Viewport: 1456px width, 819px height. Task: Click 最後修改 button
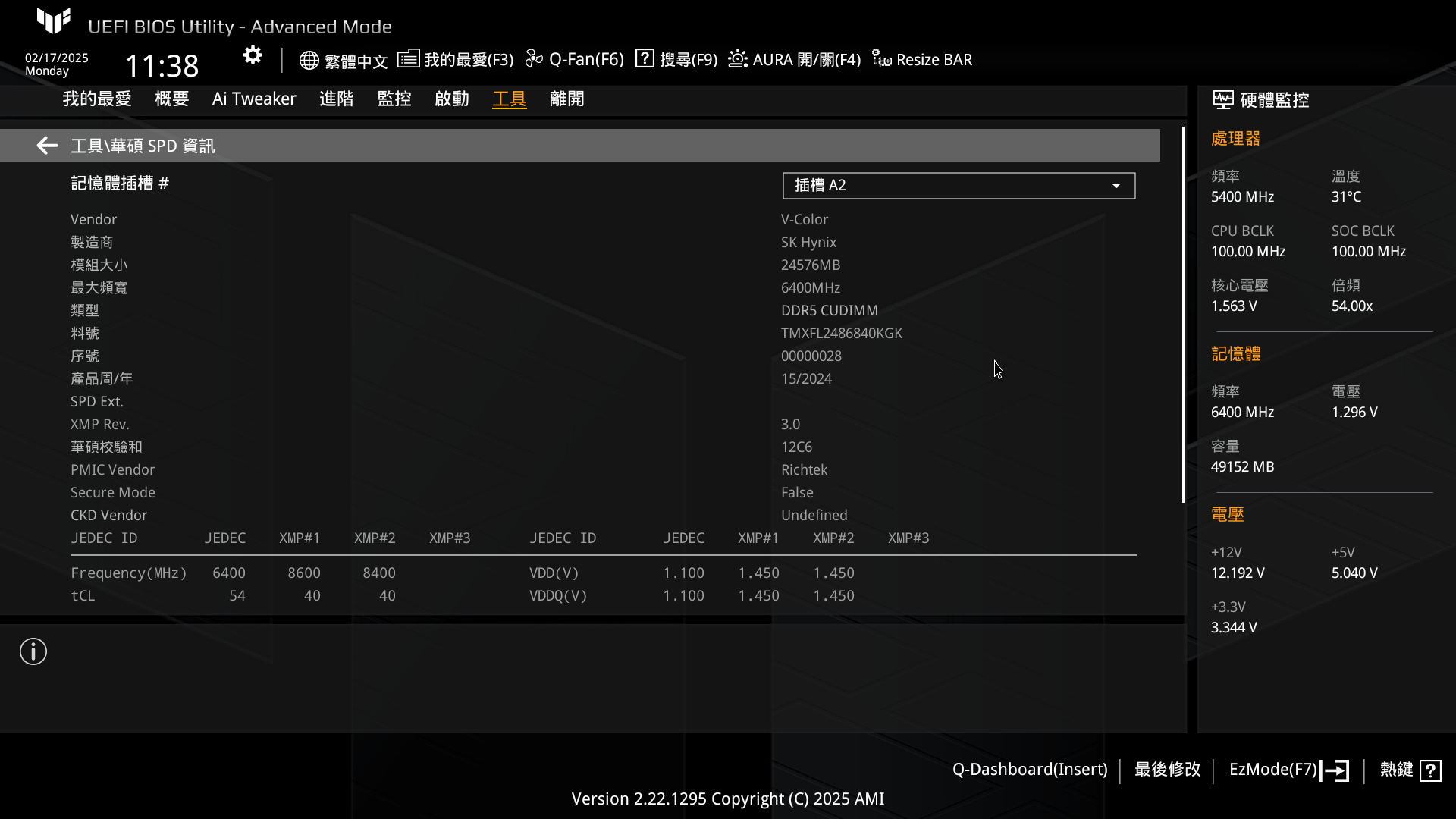point(1168,770)
